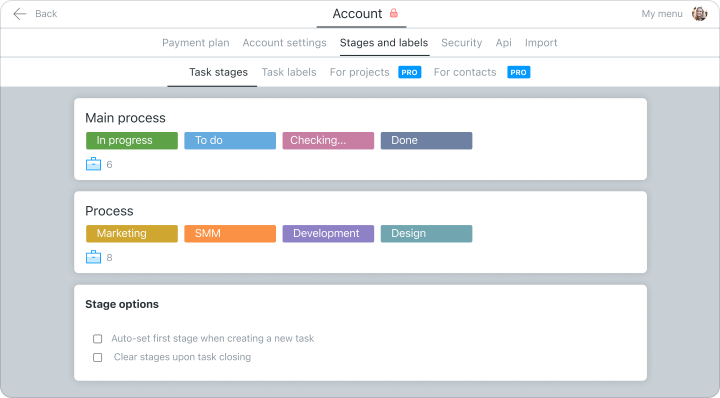Click the PRO badge next to For projects
Screen dimensions: 720x398
click(x=410, y=72)
